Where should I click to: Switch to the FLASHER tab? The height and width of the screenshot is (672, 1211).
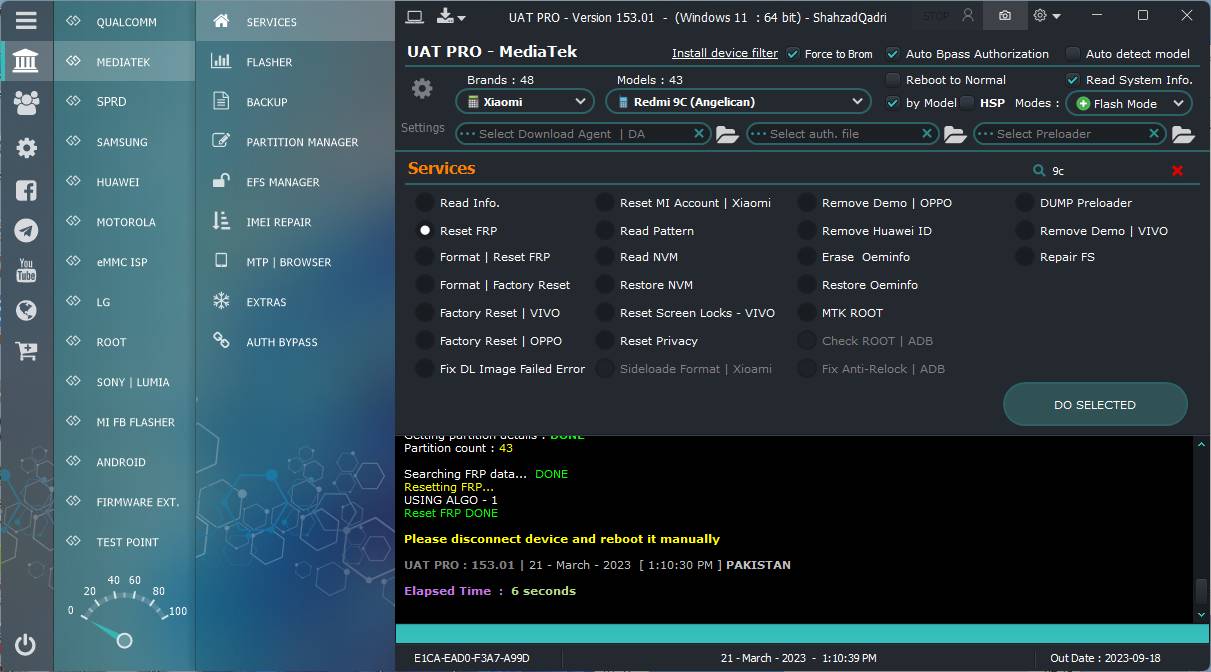pyautogui.click(x=295, y=62)
